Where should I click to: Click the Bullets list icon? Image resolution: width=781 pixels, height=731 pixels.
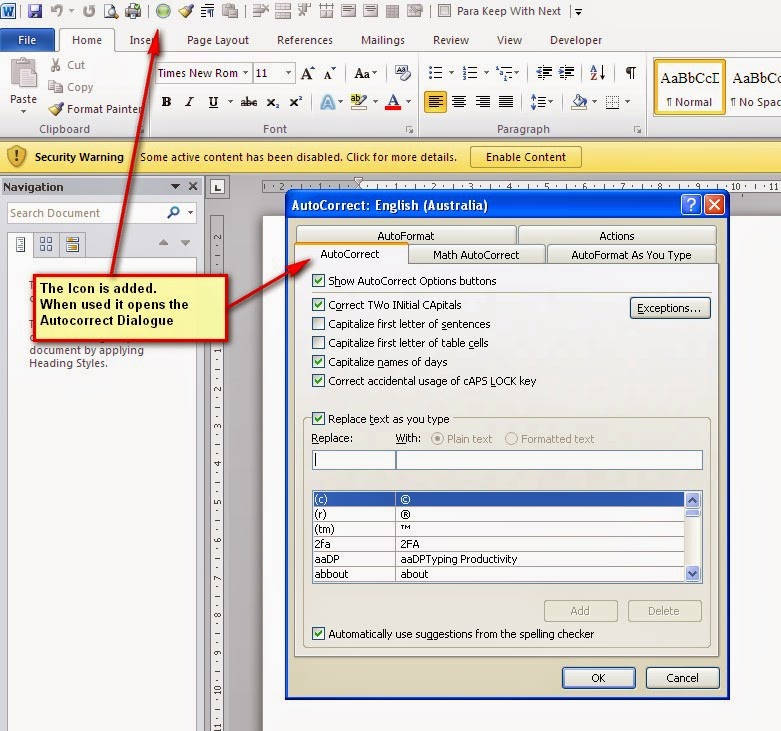coord(435,73)
